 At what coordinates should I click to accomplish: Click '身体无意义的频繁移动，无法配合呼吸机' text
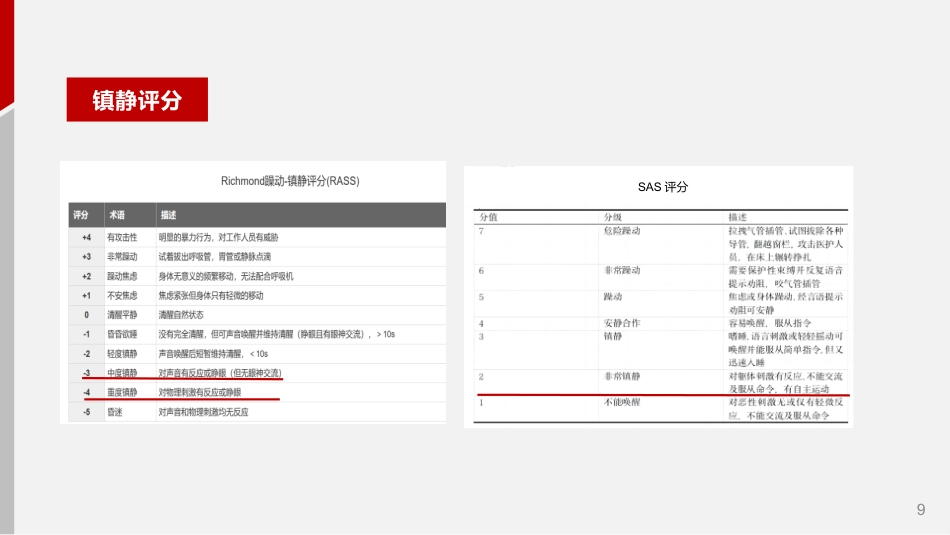tap(226, 276)
